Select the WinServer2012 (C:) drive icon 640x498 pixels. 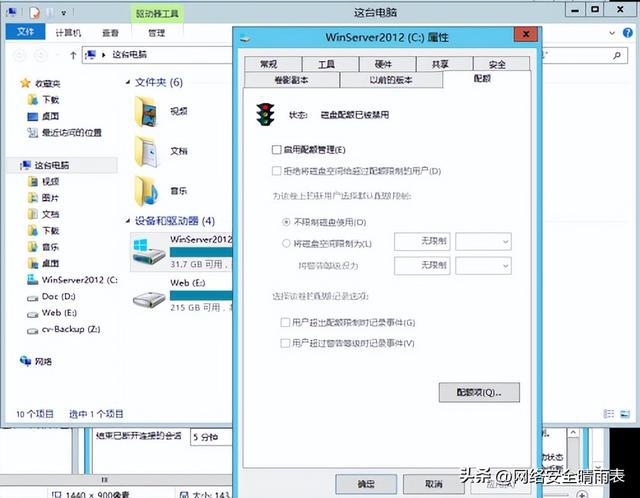click(x=146, y=248)
